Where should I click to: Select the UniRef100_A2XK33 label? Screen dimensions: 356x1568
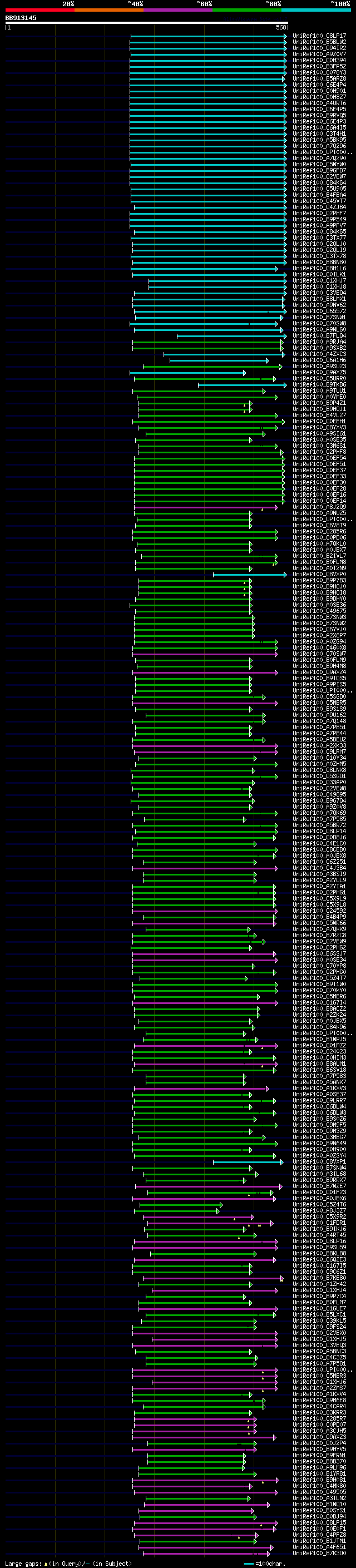(319, 746)
